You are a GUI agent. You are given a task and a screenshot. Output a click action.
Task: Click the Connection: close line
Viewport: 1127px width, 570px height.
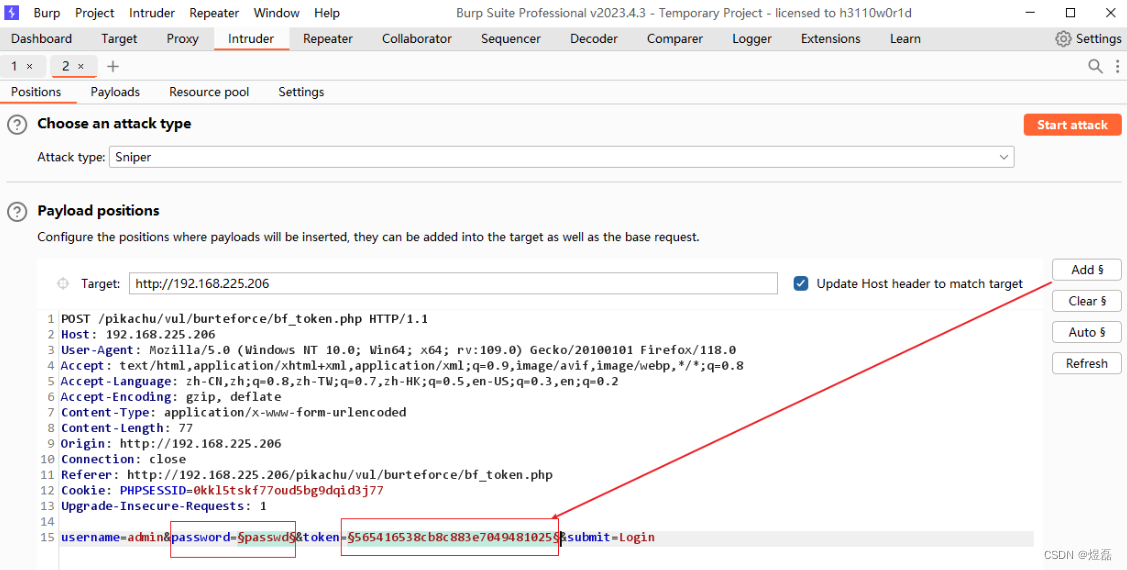click(124, 459)
